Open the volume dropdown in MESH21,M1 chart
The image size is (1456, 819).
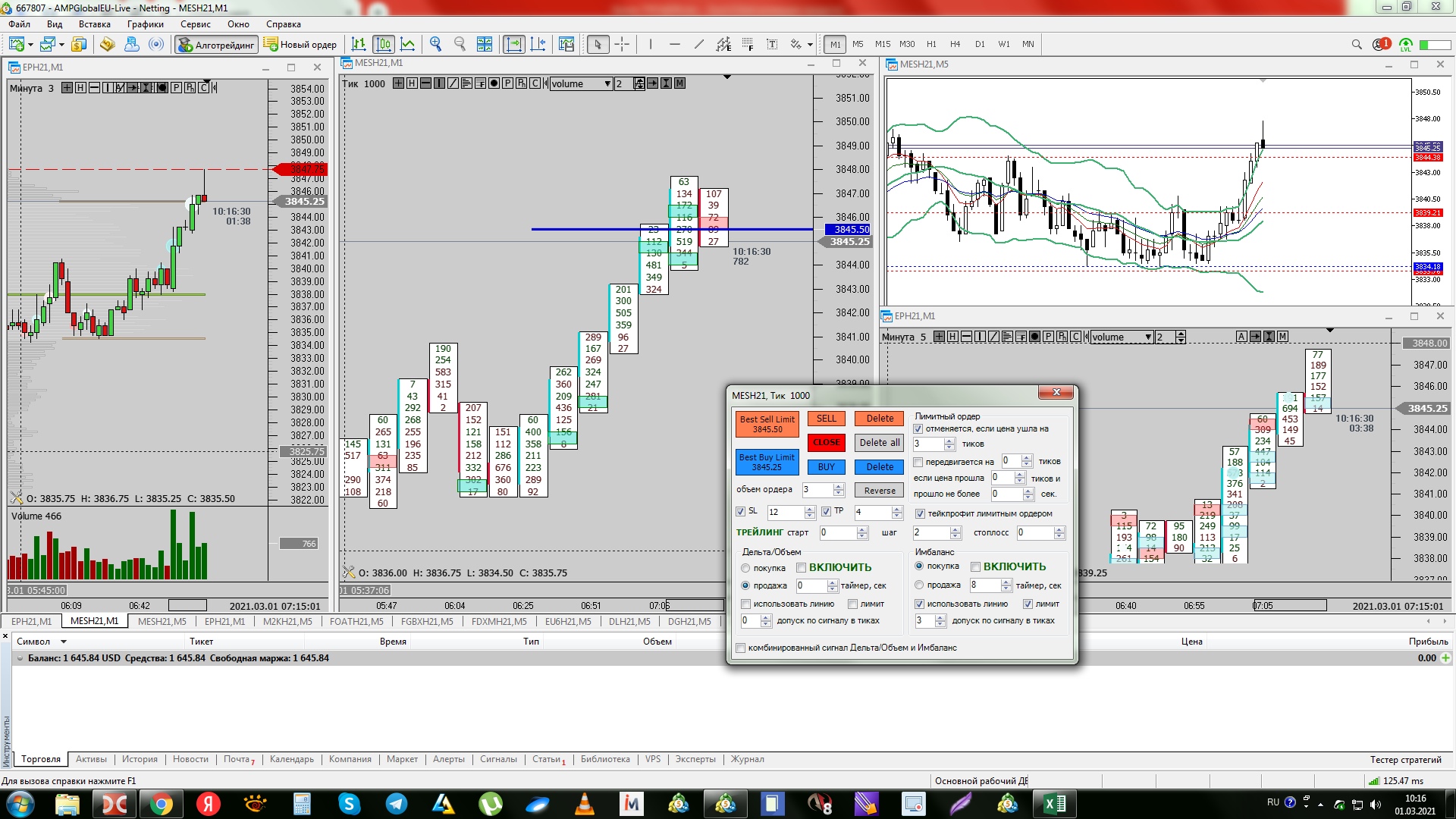(x=607, y=83)
